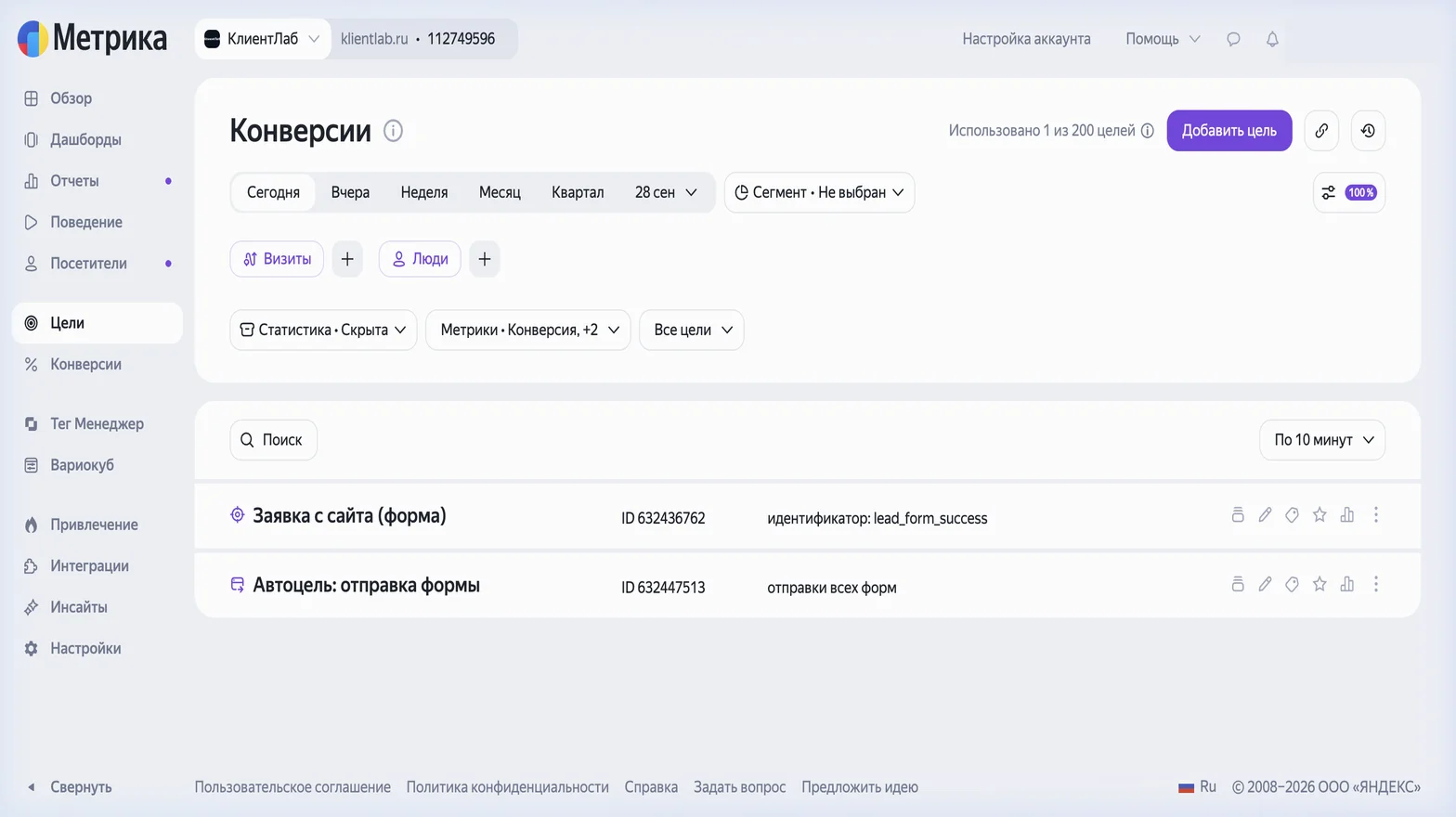This screenshot has width=1456, height=817.
Task: Open Инсайты in sidebar
Action: point(97,607)
